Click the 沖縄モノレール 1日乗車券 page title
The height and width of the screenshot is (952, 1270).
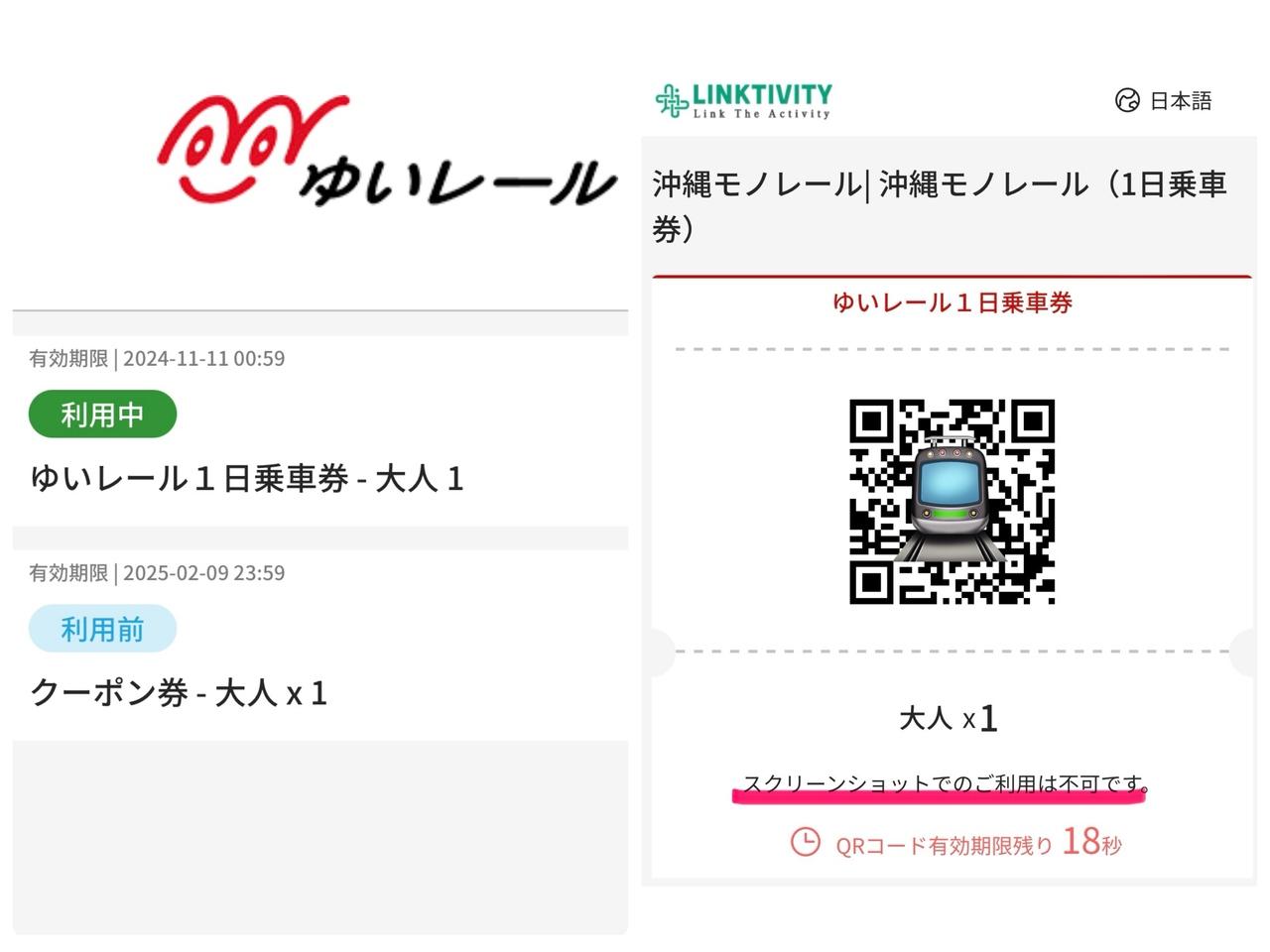point(941,206)
